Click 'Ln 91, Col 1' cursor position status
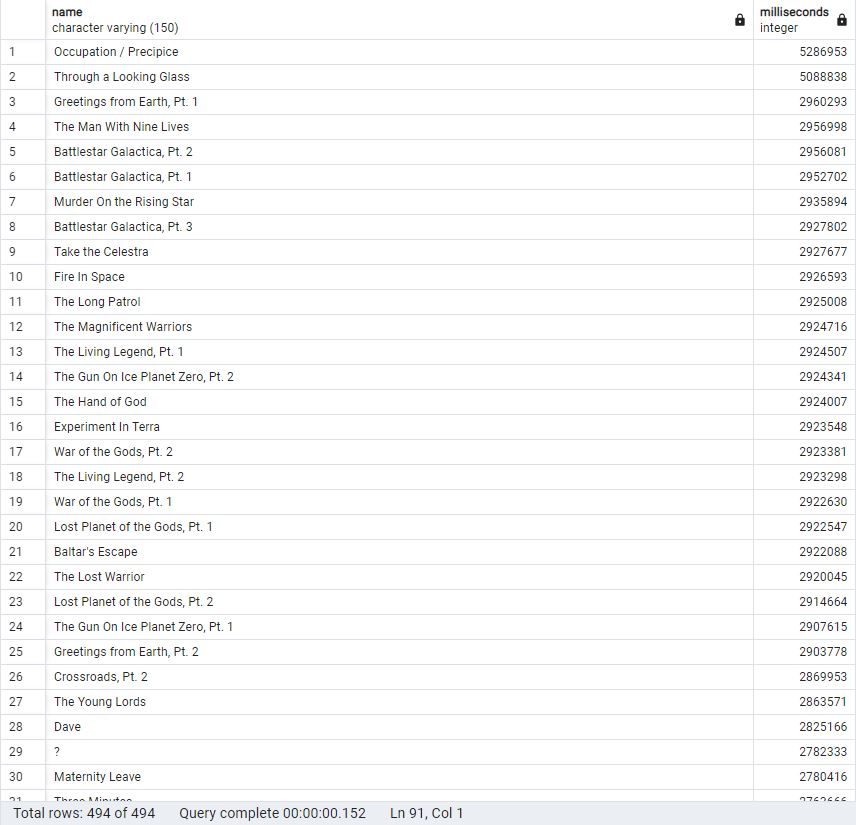The image size is (856, 825). [426, 813]
